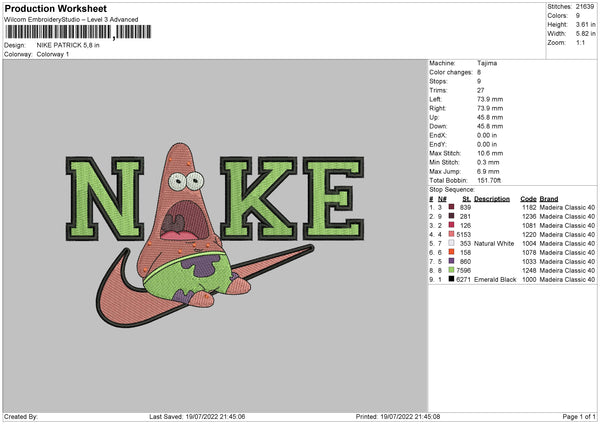Select the Emerald Black color swatch
This screenshot has height=424, width=600.
tap(452, 279)
